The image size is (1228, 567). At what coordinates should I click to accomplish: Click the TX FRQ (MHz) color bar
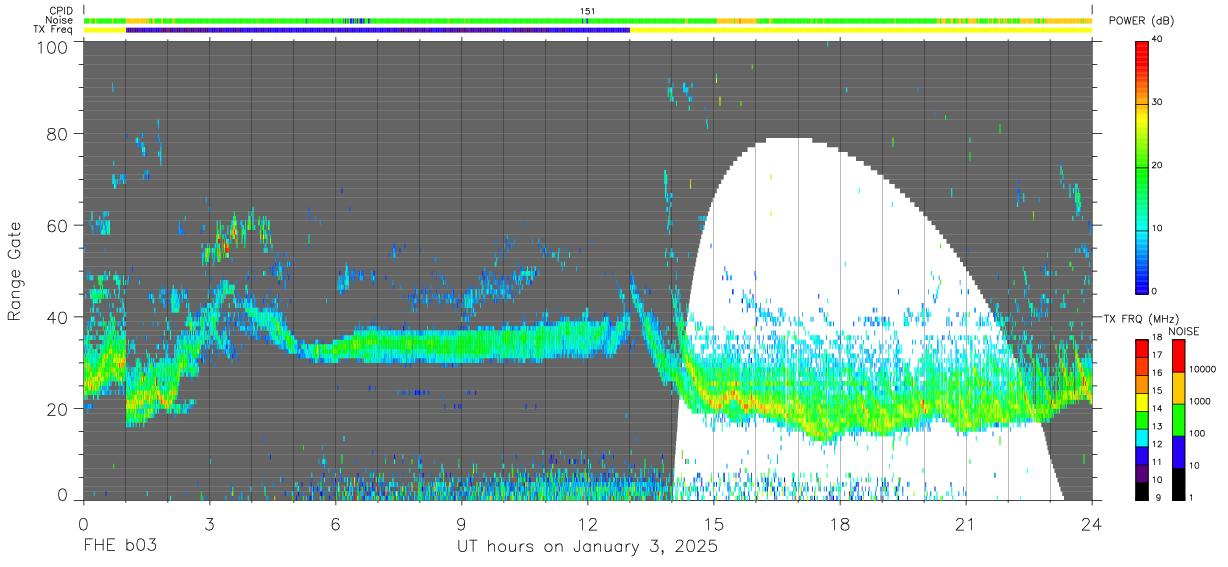tap(1141, 419)
